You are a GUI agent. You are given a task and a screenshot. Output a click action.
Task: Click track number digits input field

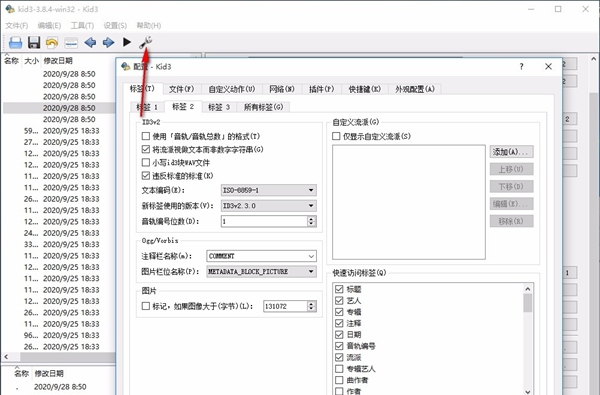click(x=264, y=221)
